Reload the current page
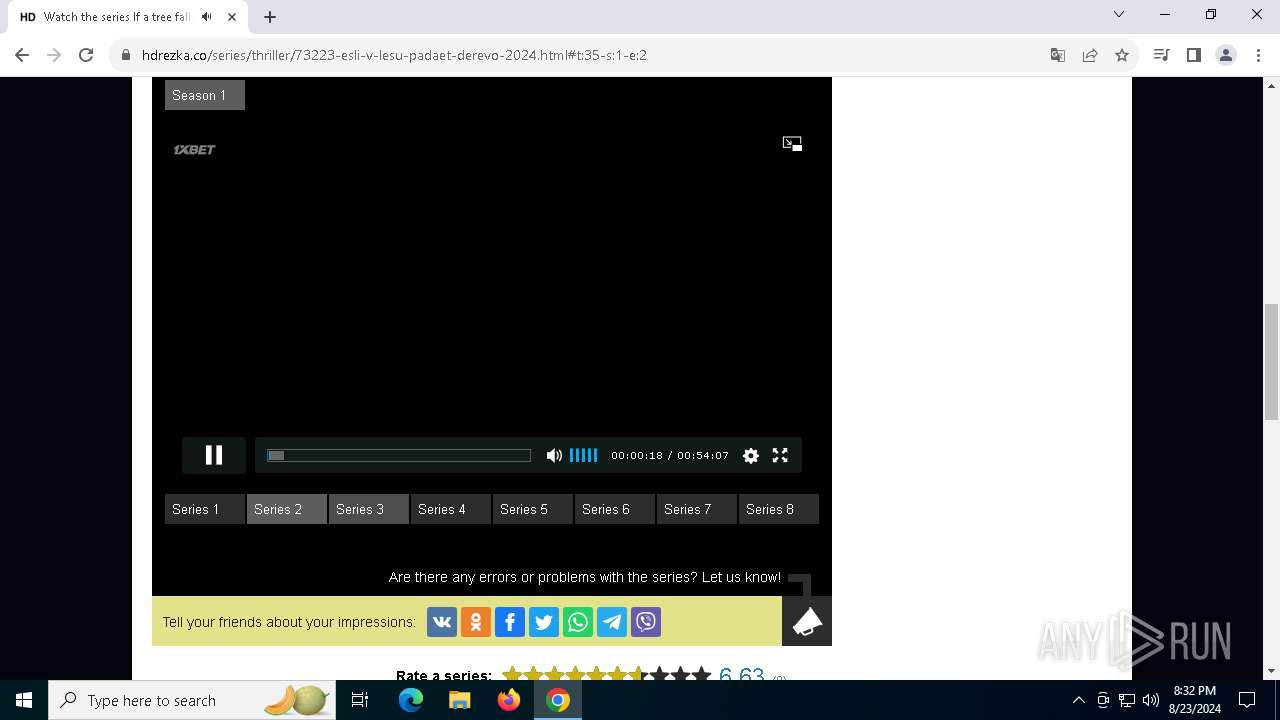 [86, 55]
